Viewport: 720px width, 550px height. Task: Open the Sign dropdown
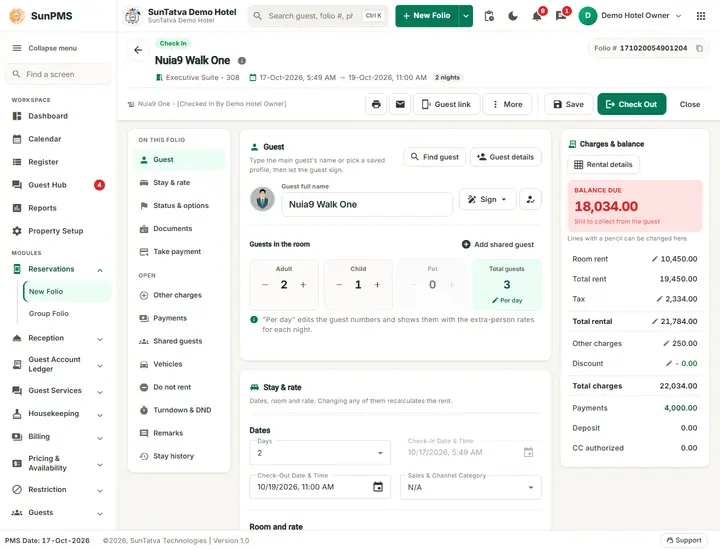click(x=488, y=199)
